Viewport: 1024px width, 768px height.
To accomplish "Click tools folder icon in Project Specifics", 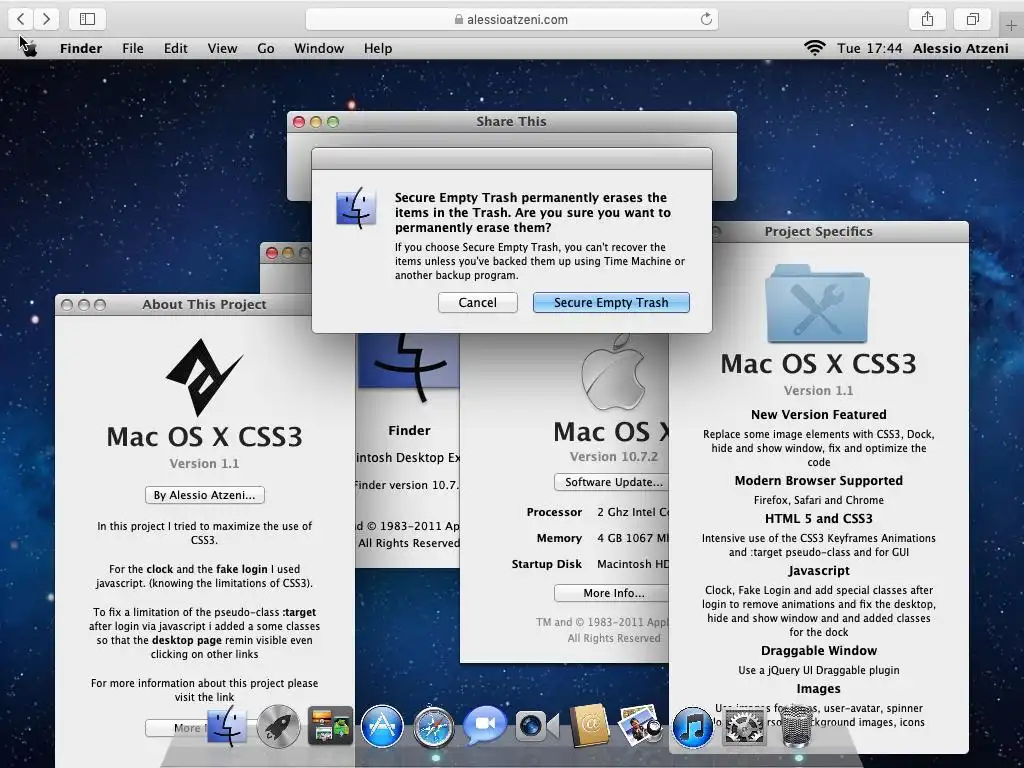I will pos(818,303).
